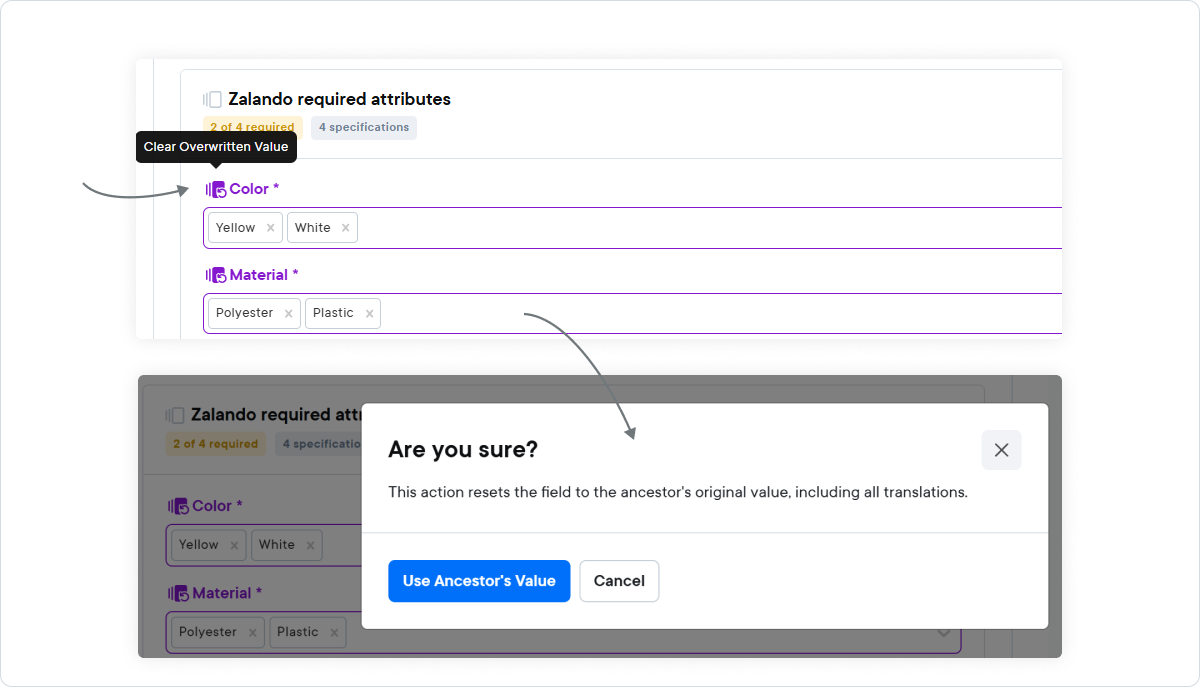Click the Color * label behind the dialog
This screenshot has width=1200, height=687.
218,506
